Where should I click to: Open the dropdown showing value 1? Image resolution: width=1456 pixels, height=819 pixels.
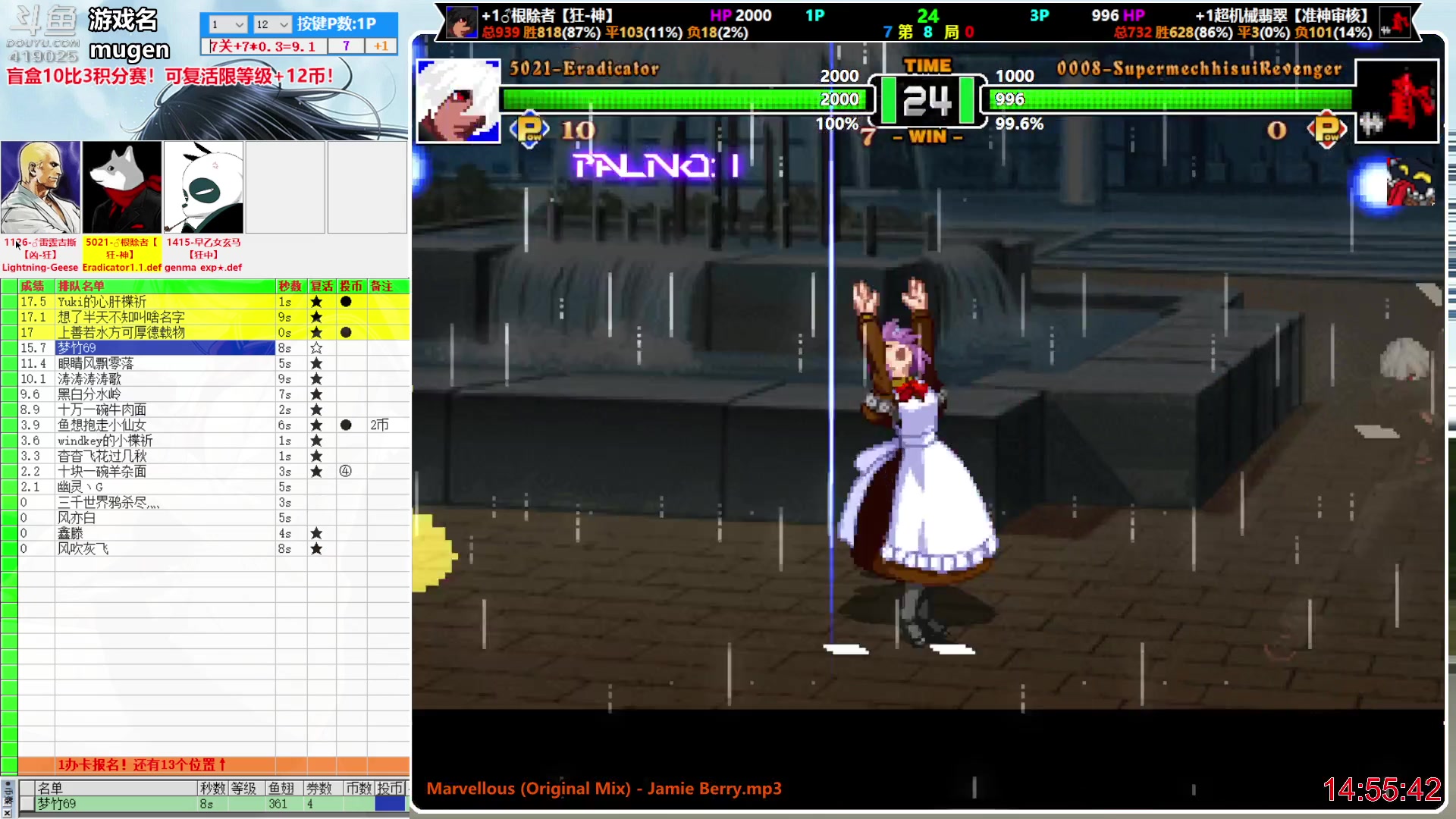tap(227, 24)
